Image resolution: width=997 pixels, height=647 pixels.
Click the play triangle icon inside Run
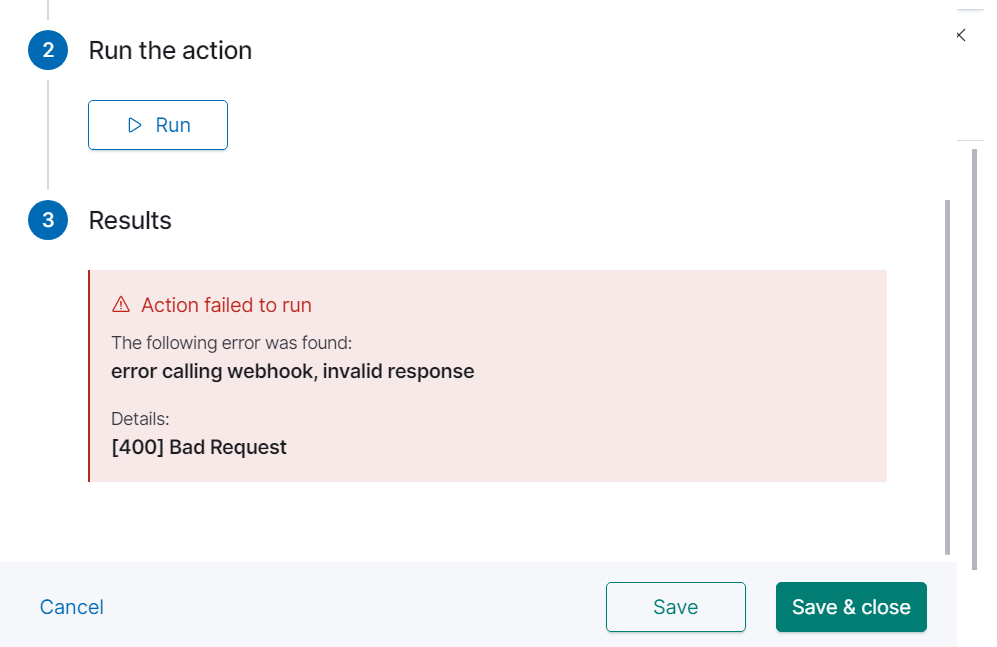click(135, 125)
